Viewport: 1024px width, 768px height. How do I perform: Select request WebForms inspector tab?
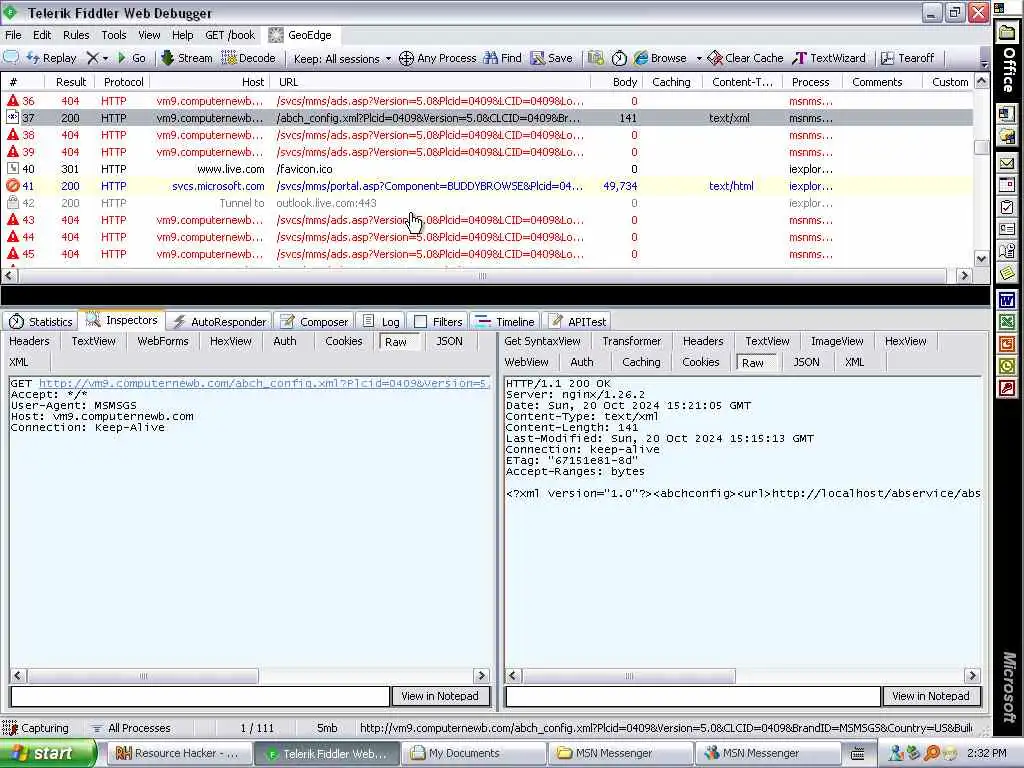click(163, 341)
